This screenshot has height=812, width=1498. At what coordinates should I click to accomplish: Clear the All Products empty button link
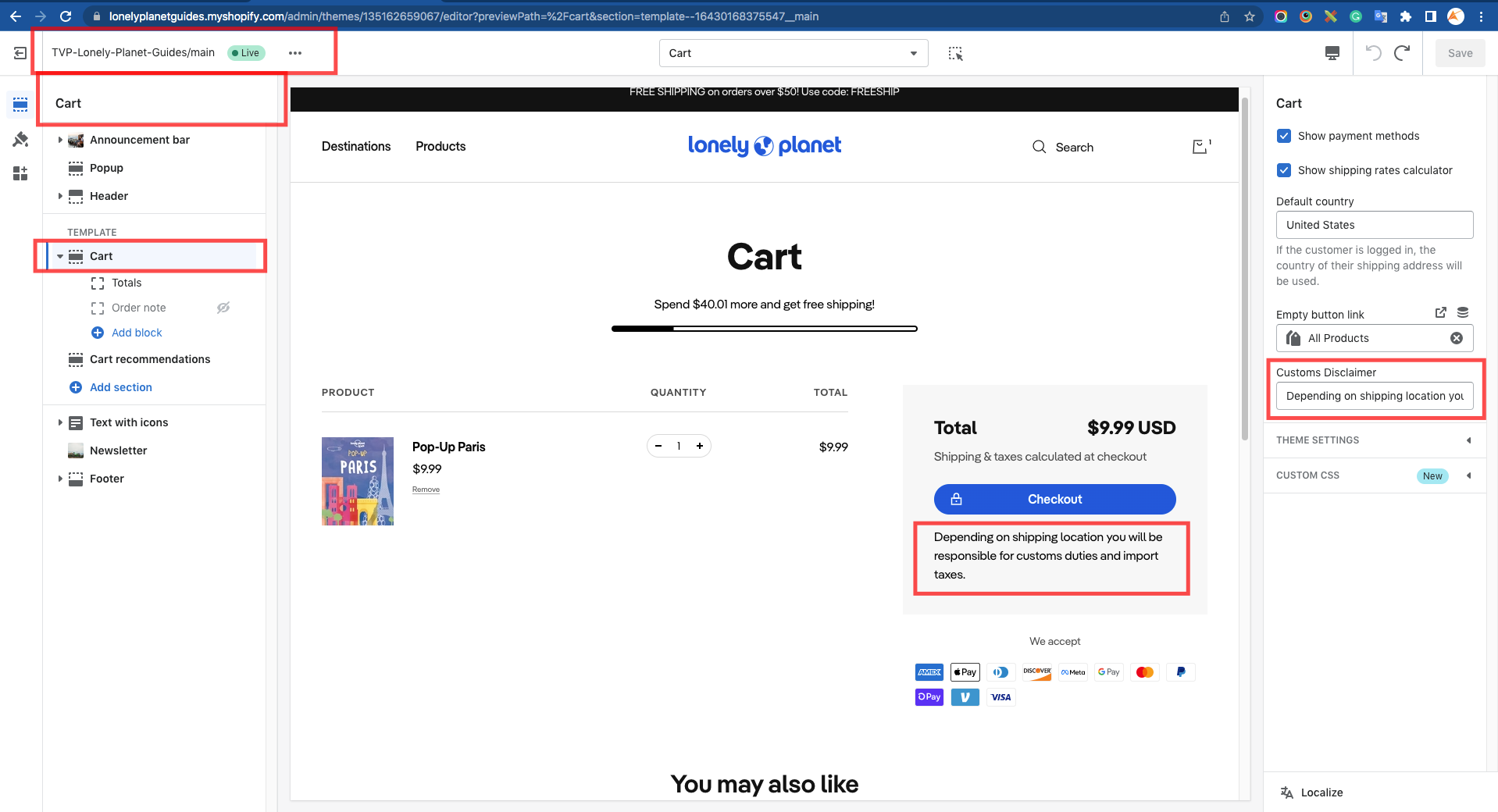click(1457, 338)
